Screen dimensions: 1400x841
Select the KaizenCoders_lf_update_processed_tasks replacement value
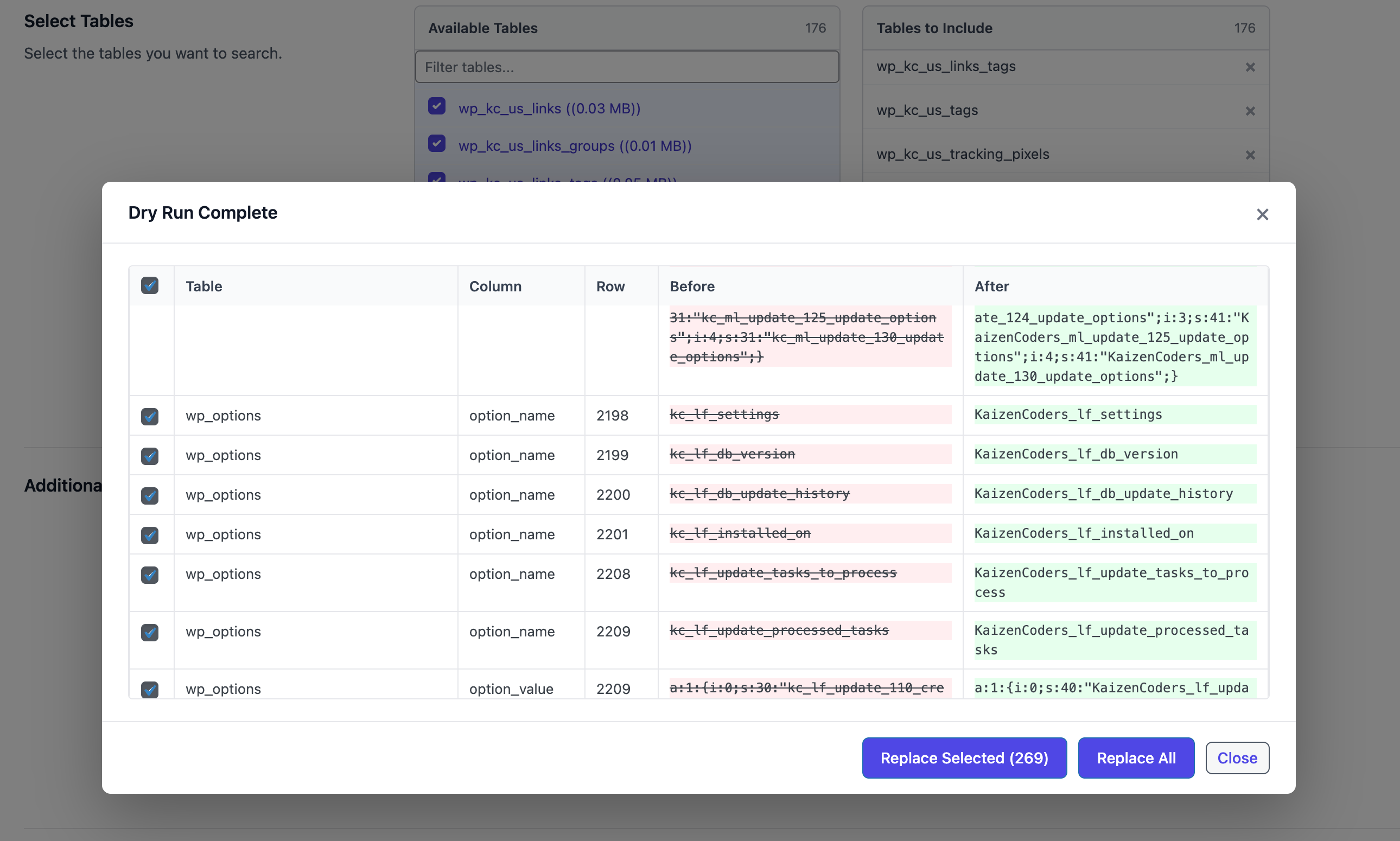coord(1111,640)
